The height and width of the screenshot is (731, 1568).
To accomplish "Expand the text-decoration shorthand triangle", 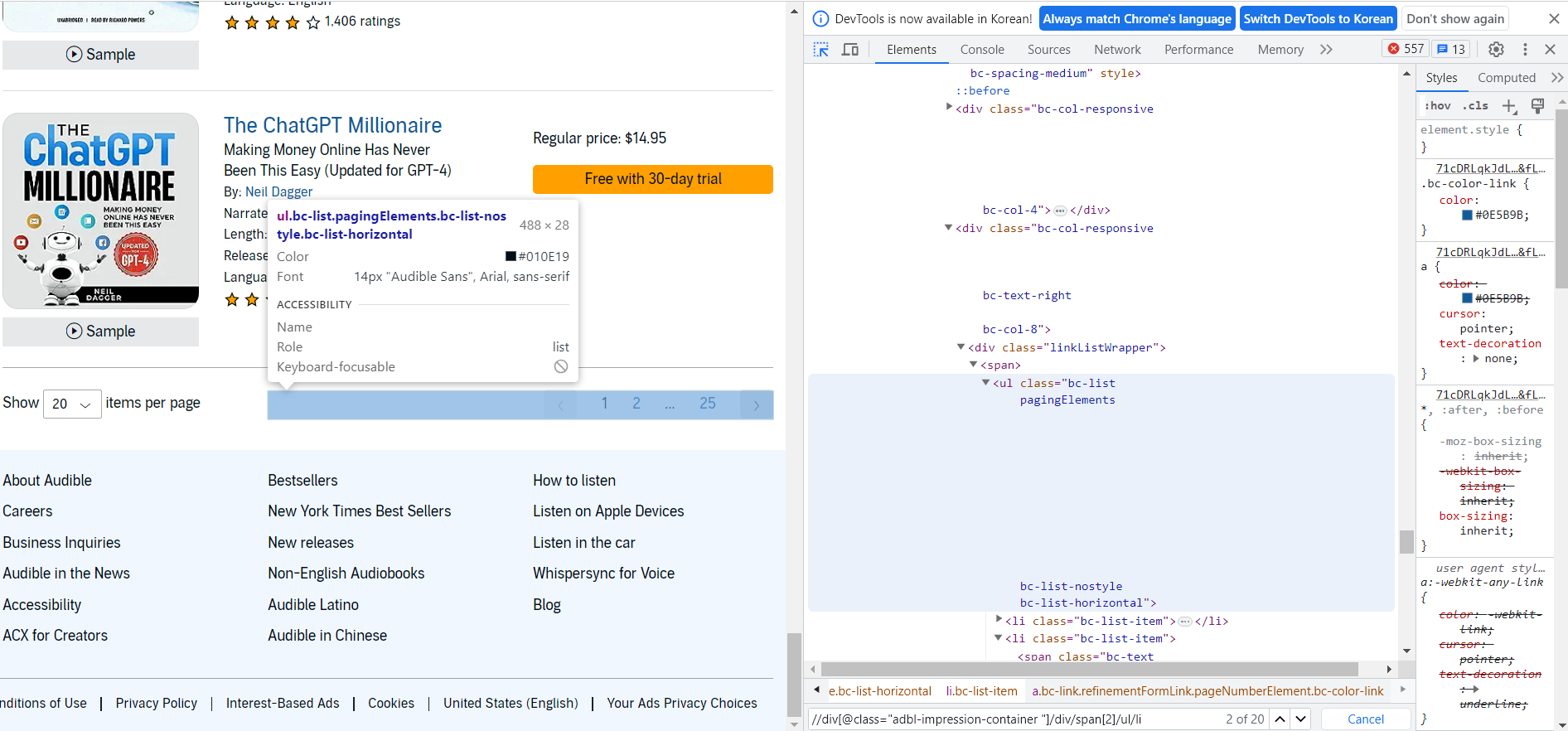I will (1476, 359).
